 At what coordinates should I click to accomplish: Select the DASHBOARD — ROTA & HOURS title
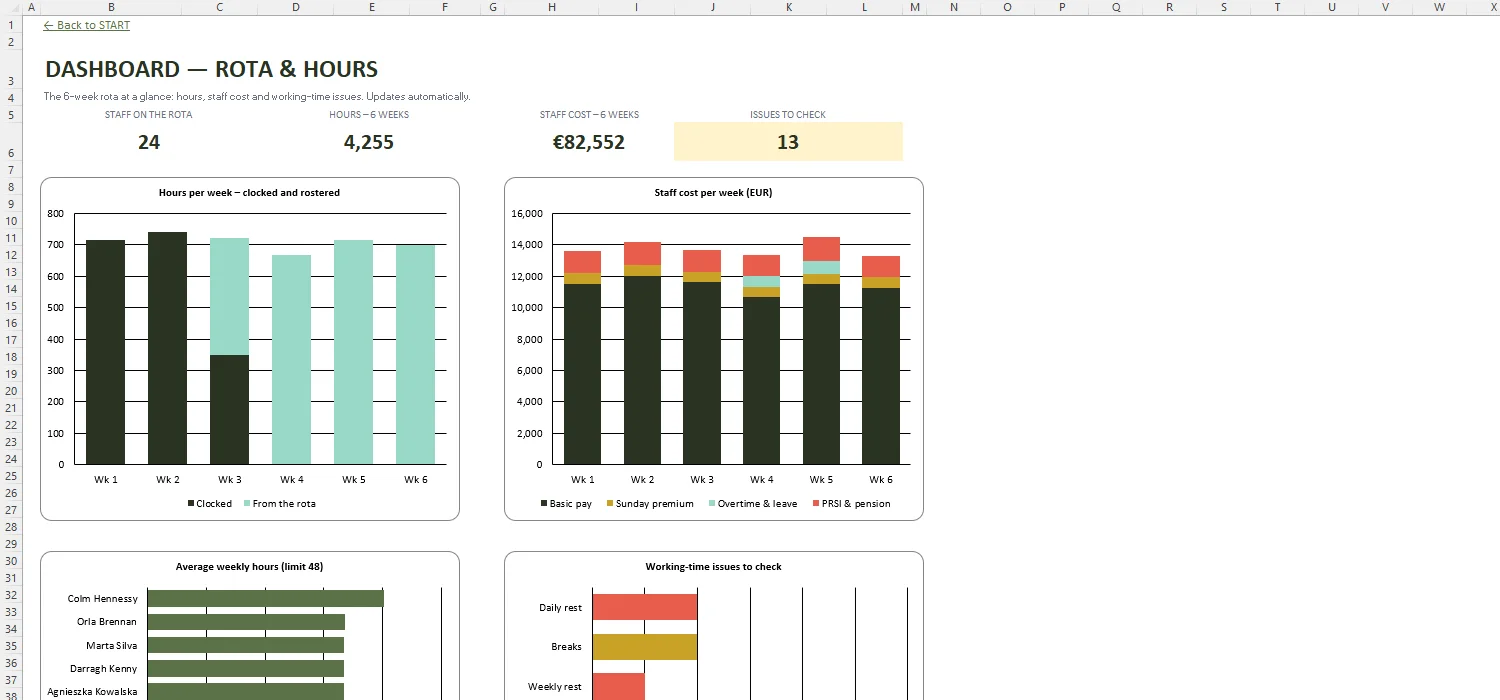tap(212, 69)
